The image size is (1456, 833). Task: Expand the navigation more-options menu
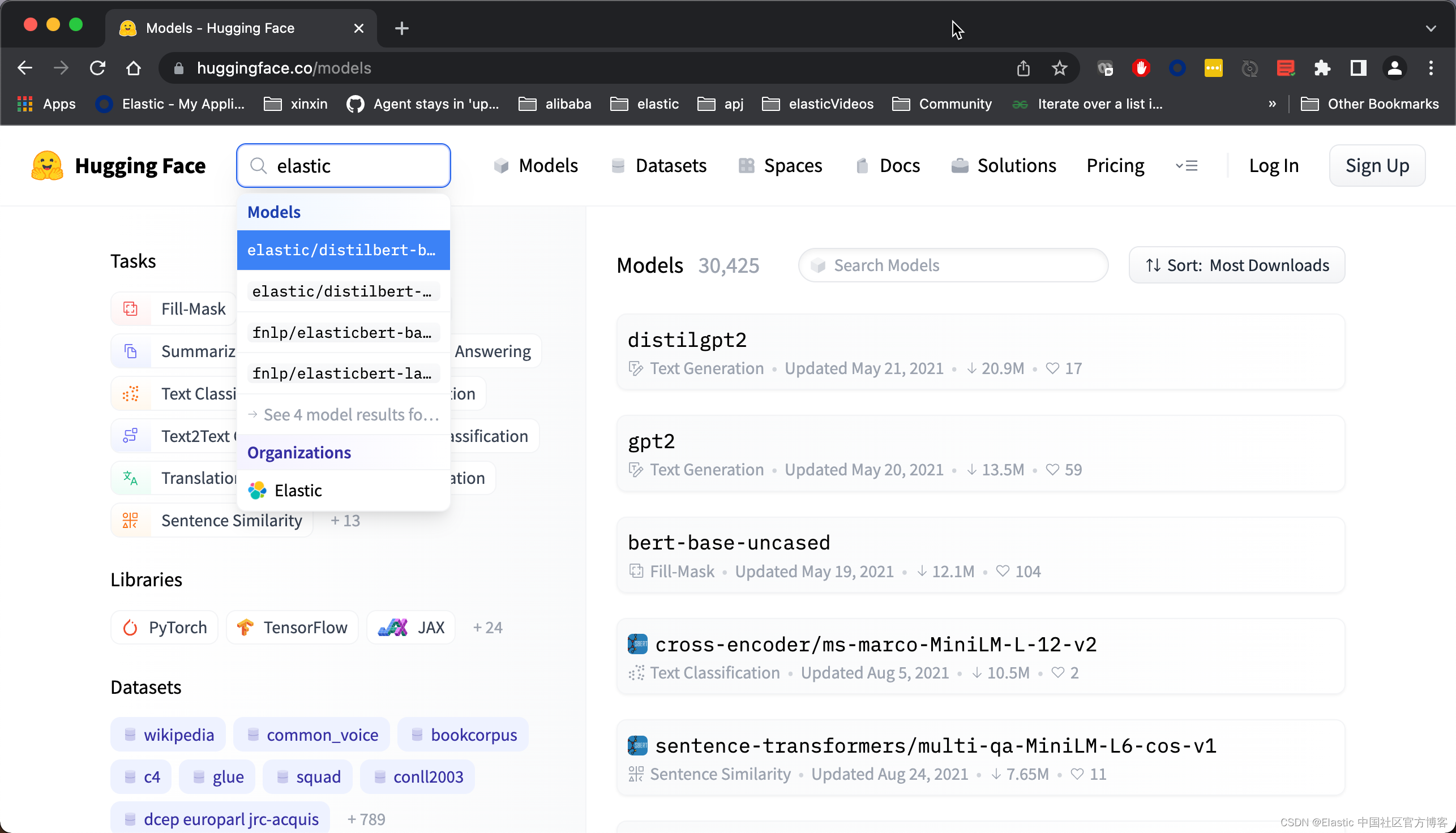1187,166
